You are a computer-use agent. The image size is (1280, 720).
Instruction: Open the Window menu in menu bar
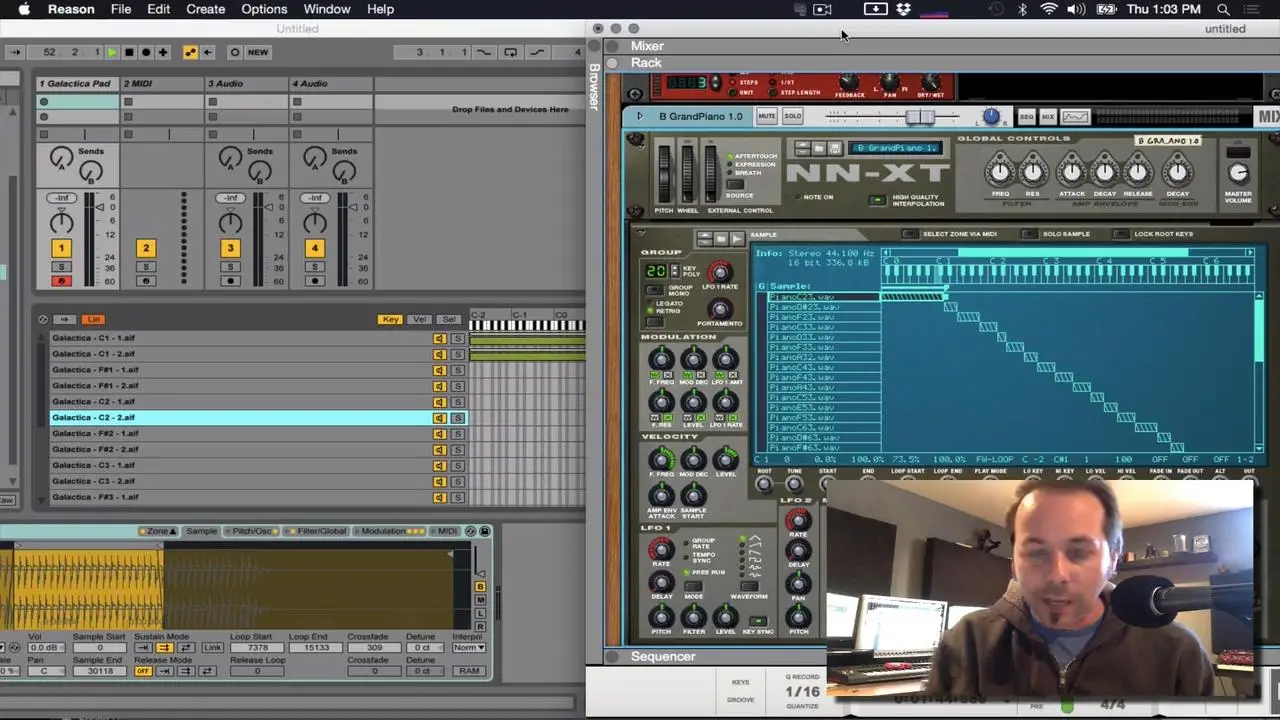click(x=327, y=9)
